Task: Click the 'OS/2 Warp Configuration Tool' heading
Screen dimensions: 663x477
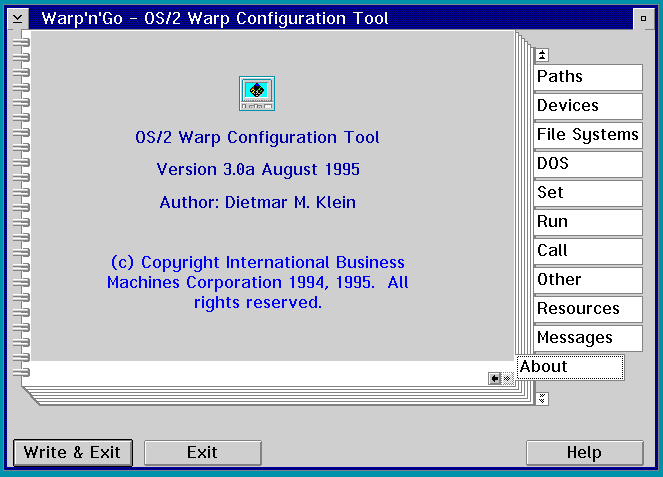Action: (257, 138)
